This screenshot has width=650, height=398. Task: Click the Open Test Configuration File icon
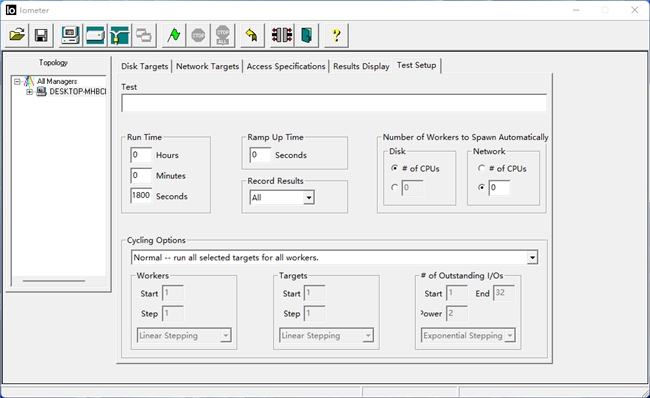tap(17, 35)
